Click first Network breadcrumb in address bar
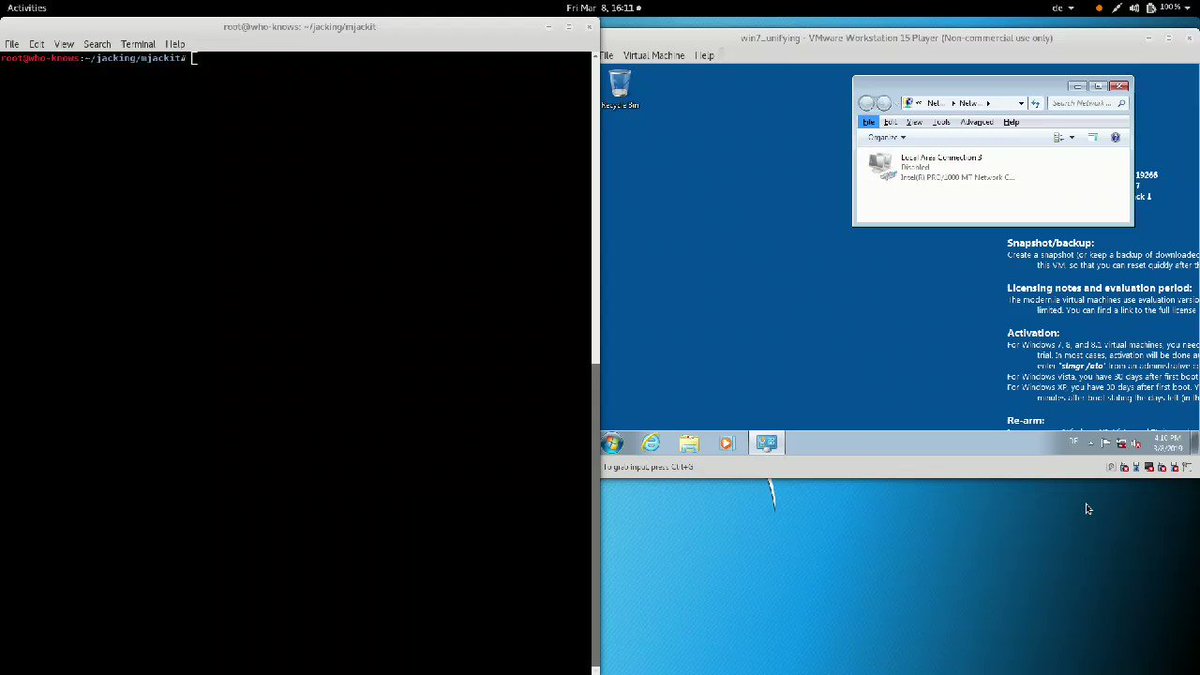Viewport: 1200px width, 675px height. point(936,103)
